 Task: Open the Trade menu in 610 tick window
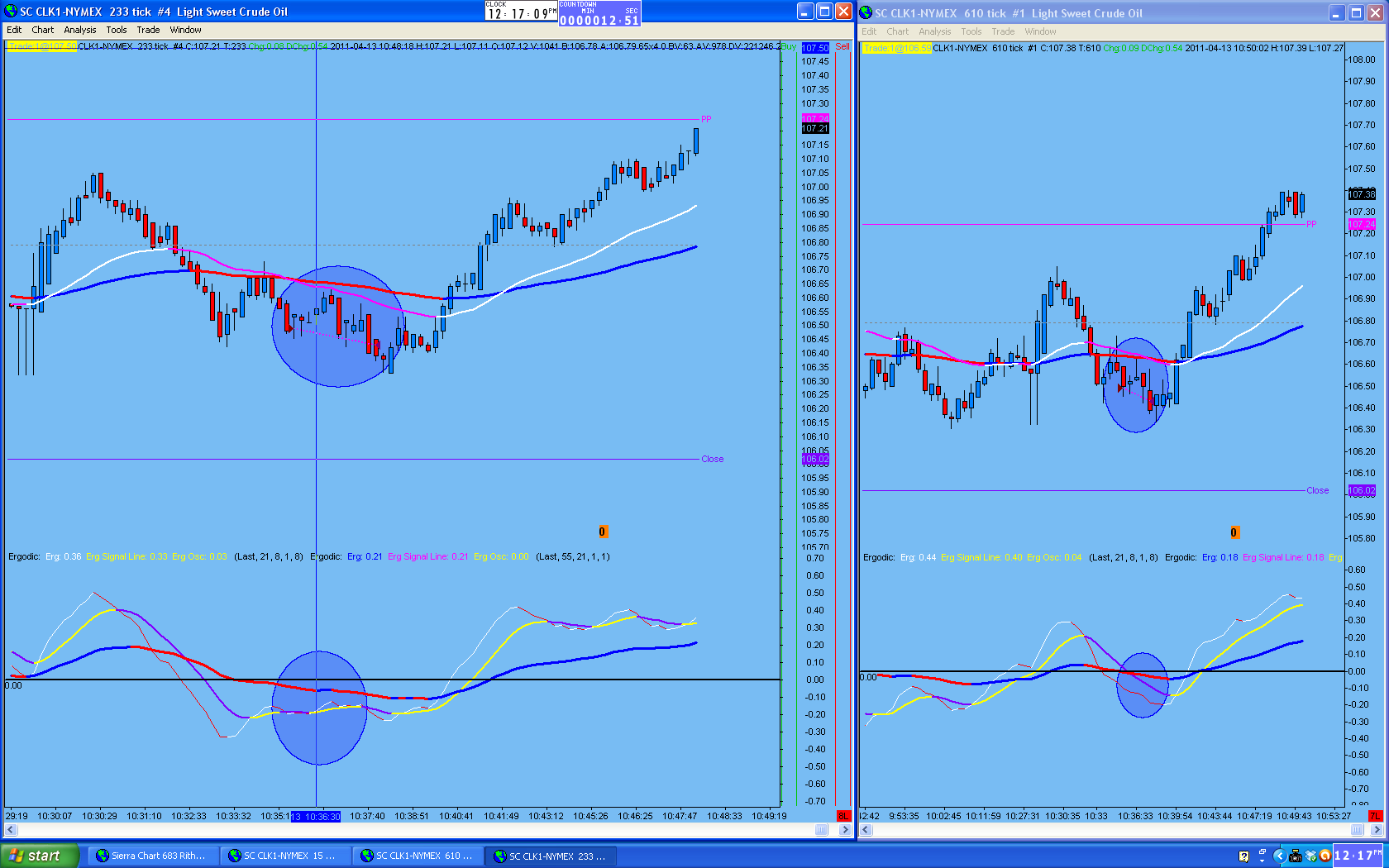pyautogui.click(x=1003, y=31)
